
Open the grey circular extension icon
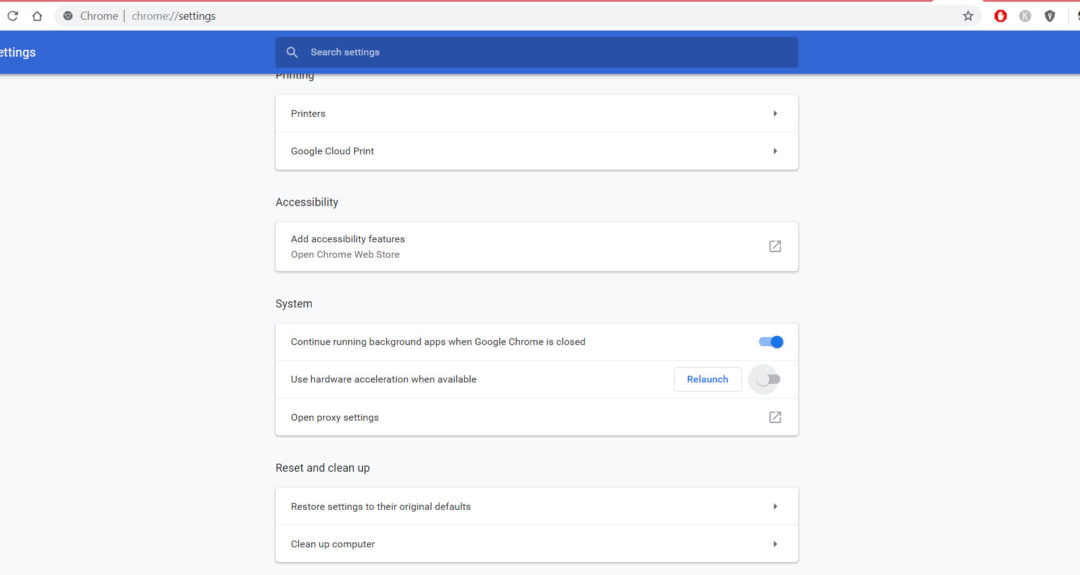point(1025,16)
